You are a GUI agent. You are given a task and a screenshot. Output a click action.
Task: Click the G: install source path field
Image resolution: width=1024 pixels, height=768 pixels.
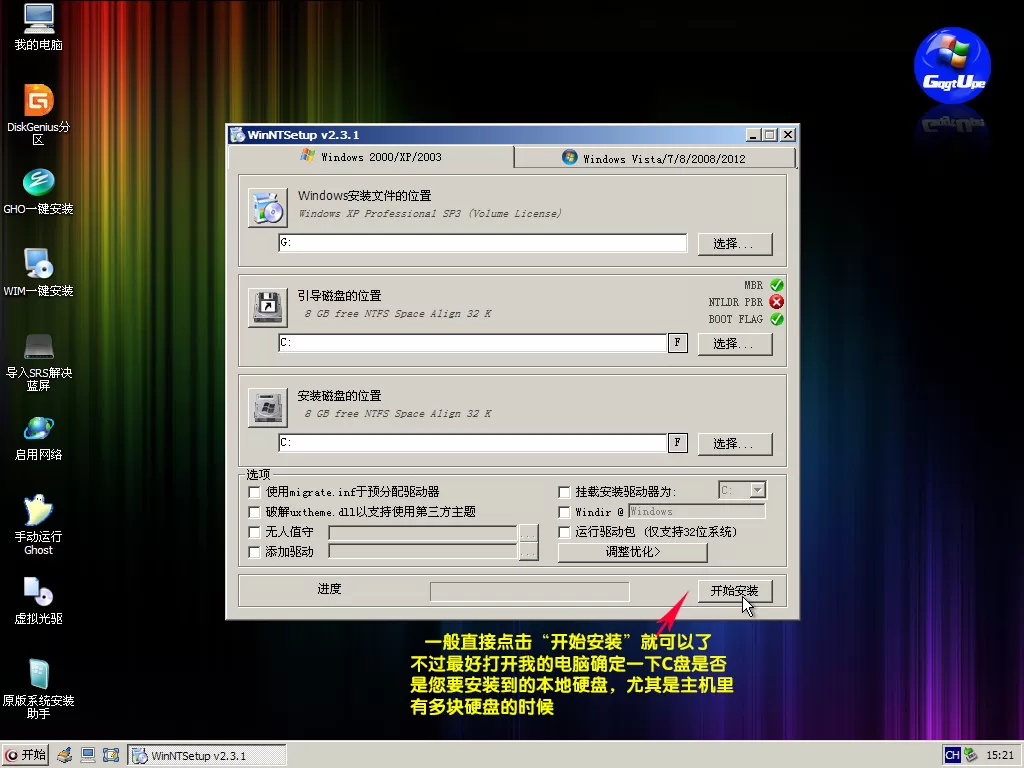[x=482, y=243]
